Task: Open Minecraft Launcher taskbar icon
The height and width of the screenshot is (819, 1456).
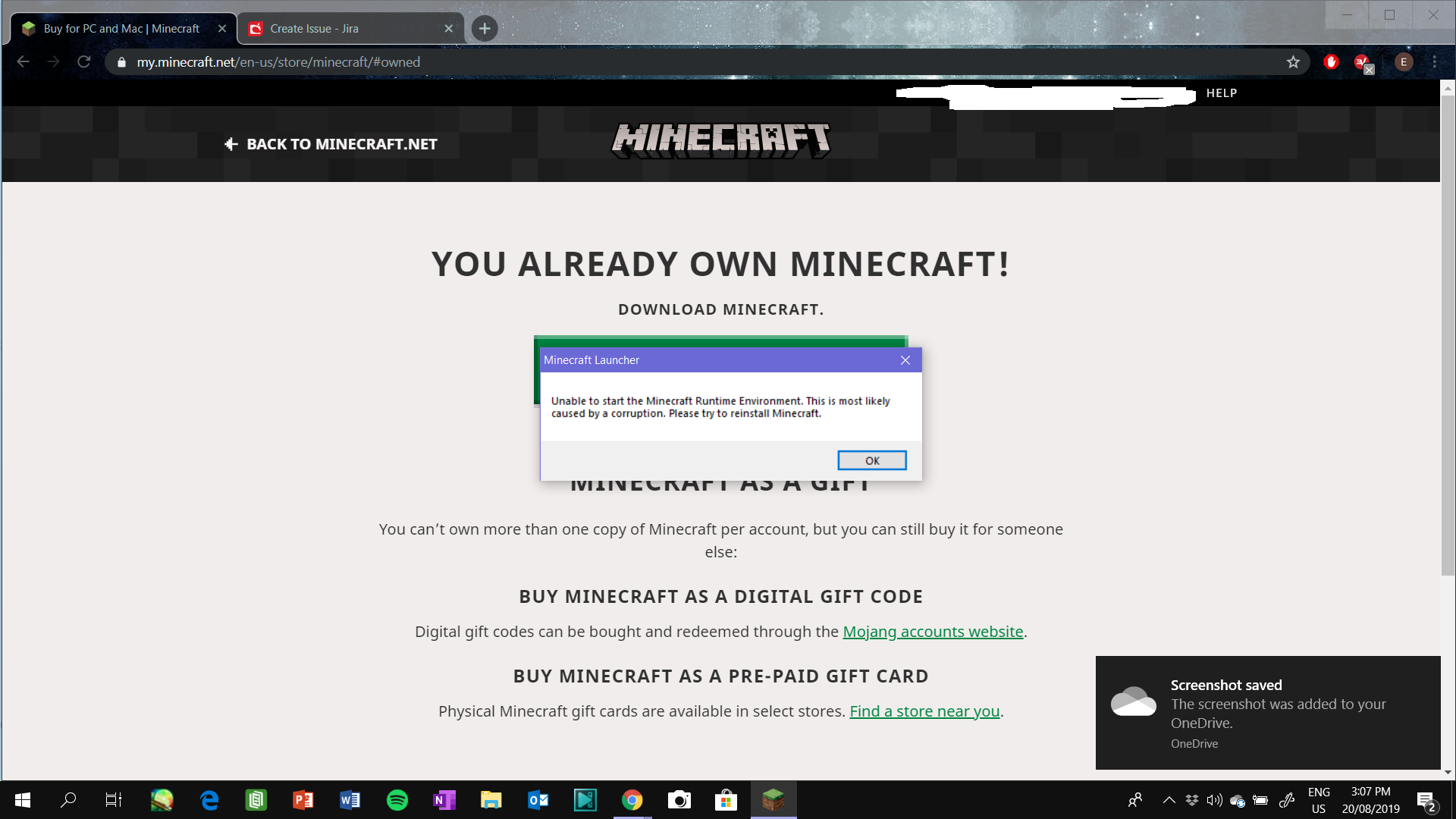Action: pyautogui.click(x=773, y=800)
